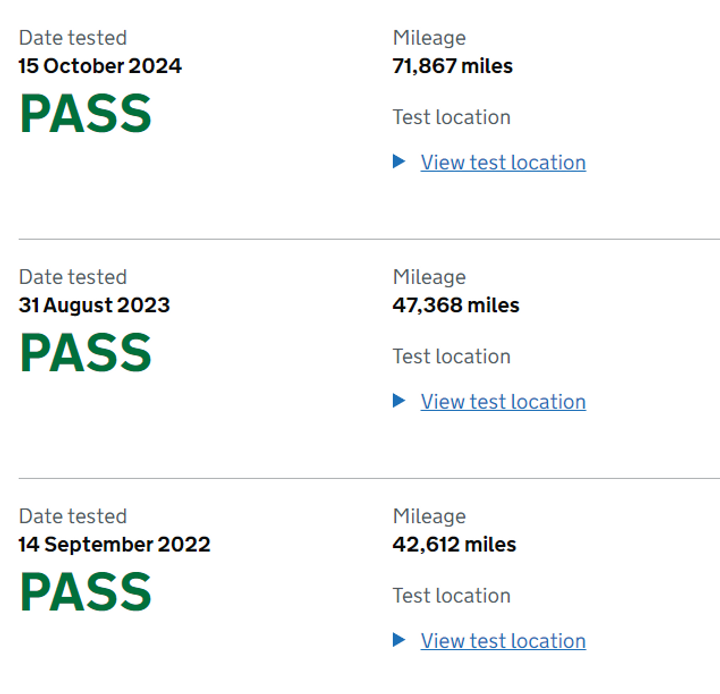Click the PASS result for 14 September 2022

coord(86,592)
